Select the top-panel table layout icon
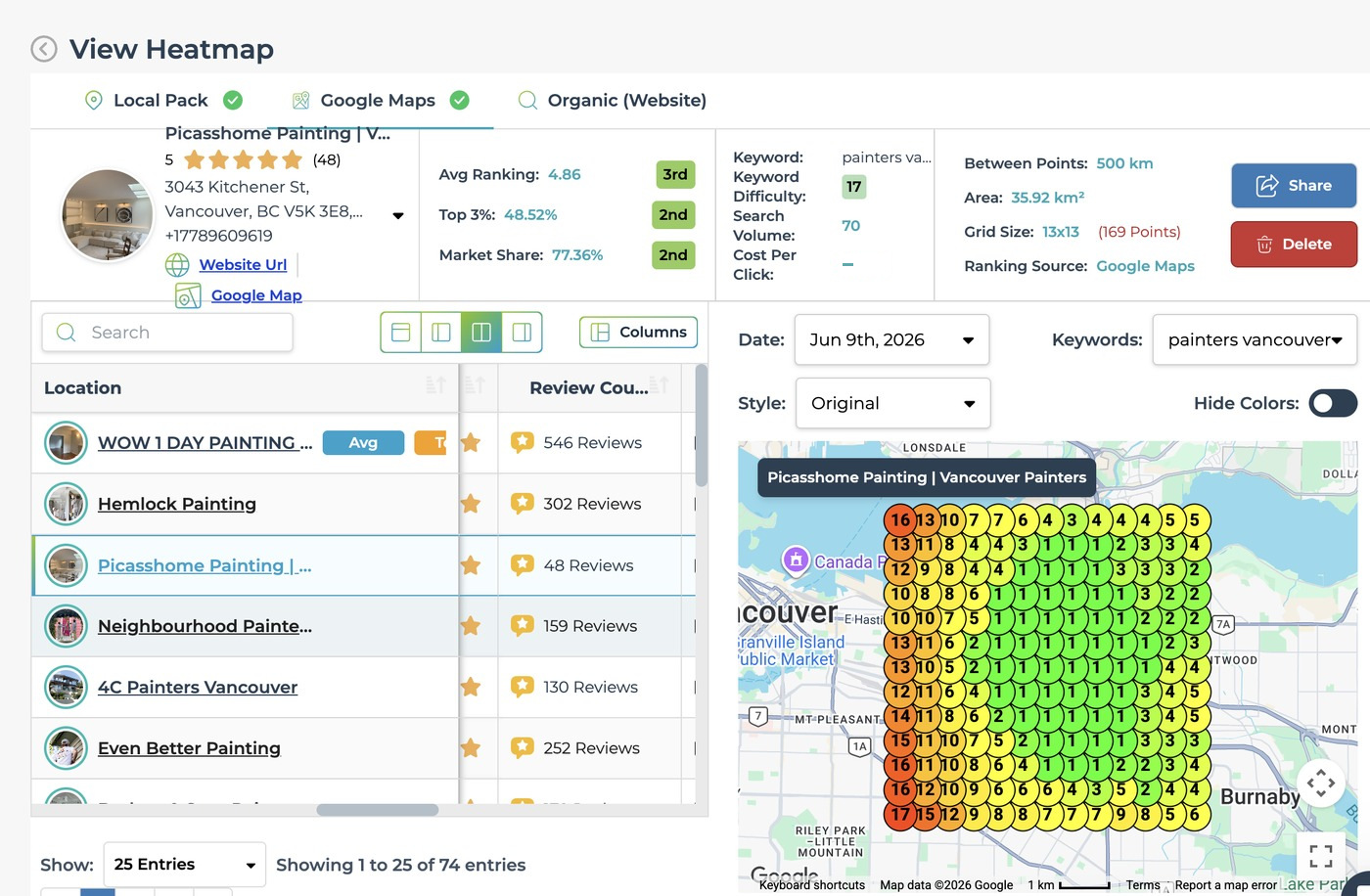Image resolution: width=1370 pixels, height=896 pixels. pos(400,333)
